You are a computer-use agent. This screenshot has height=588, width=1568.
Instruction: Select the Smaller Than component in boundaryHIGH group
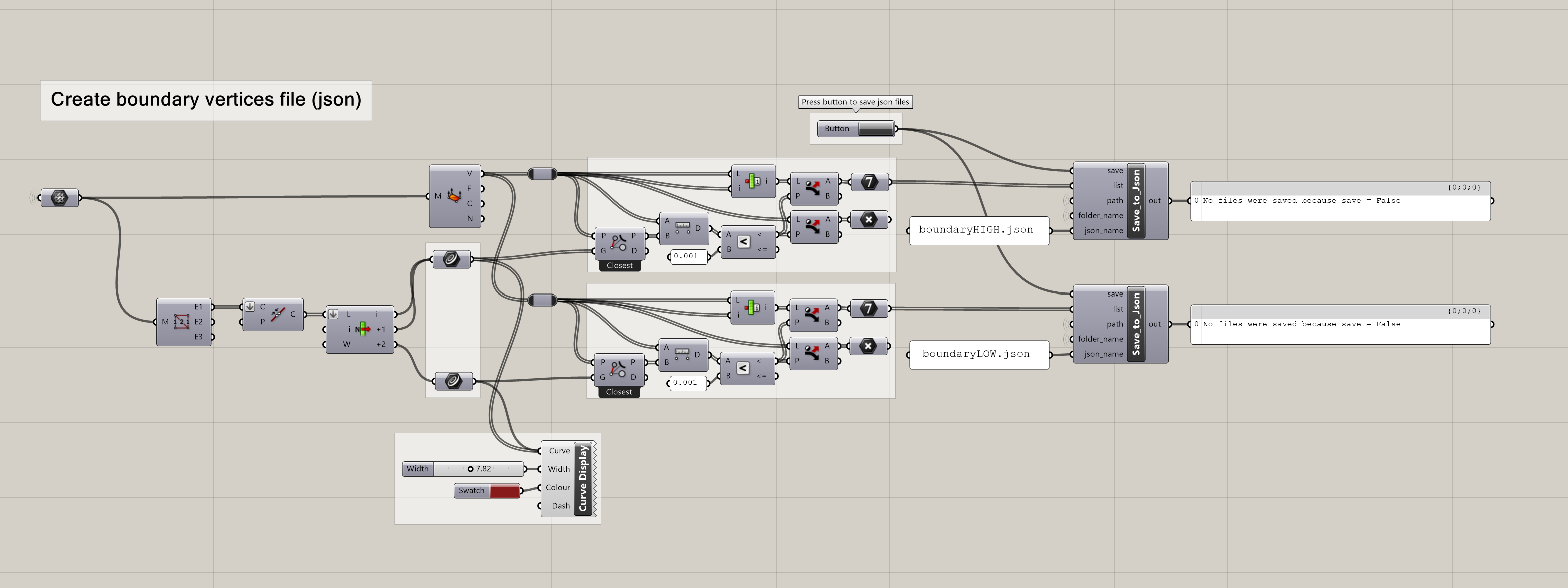click(x=748, y=241)
